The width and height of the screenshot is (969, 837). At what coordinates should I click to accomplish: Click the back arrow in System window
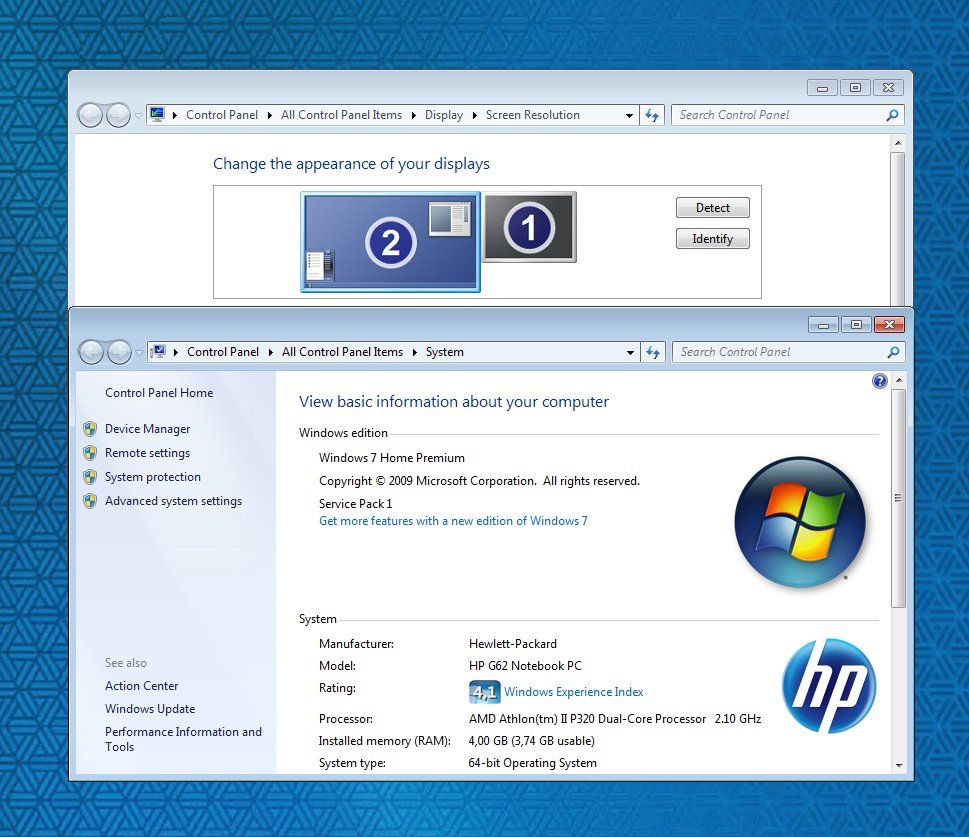click(x=91, y=352)
